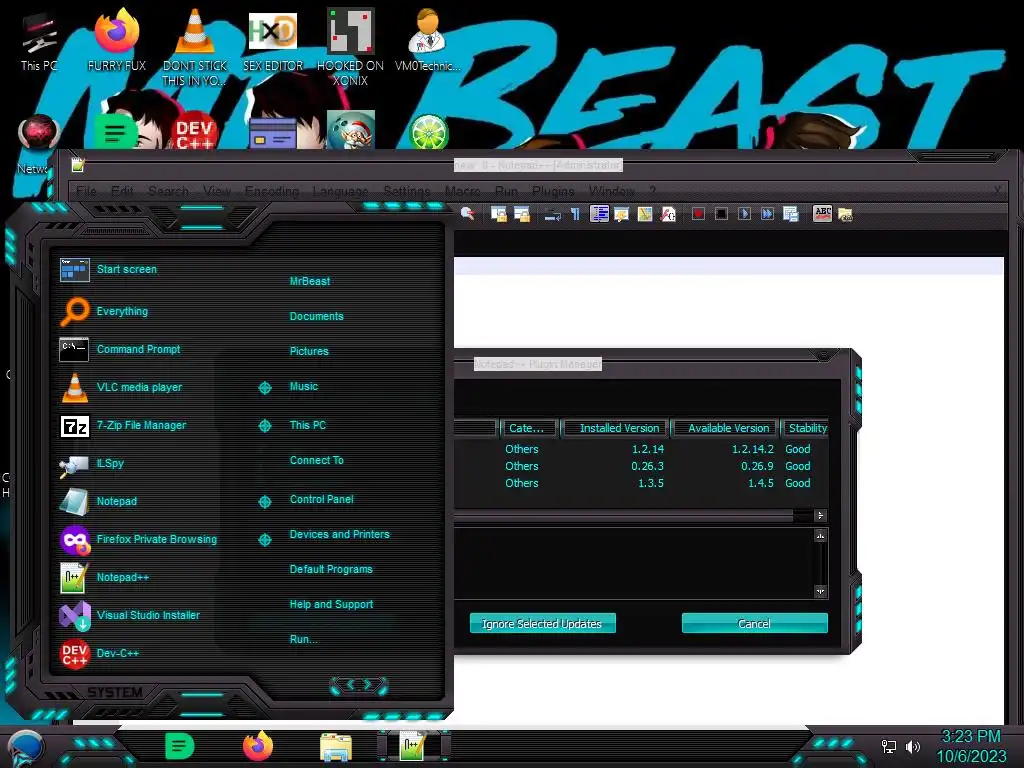
Task: Expand jump list for VLC media player
Action: [264, 388]
